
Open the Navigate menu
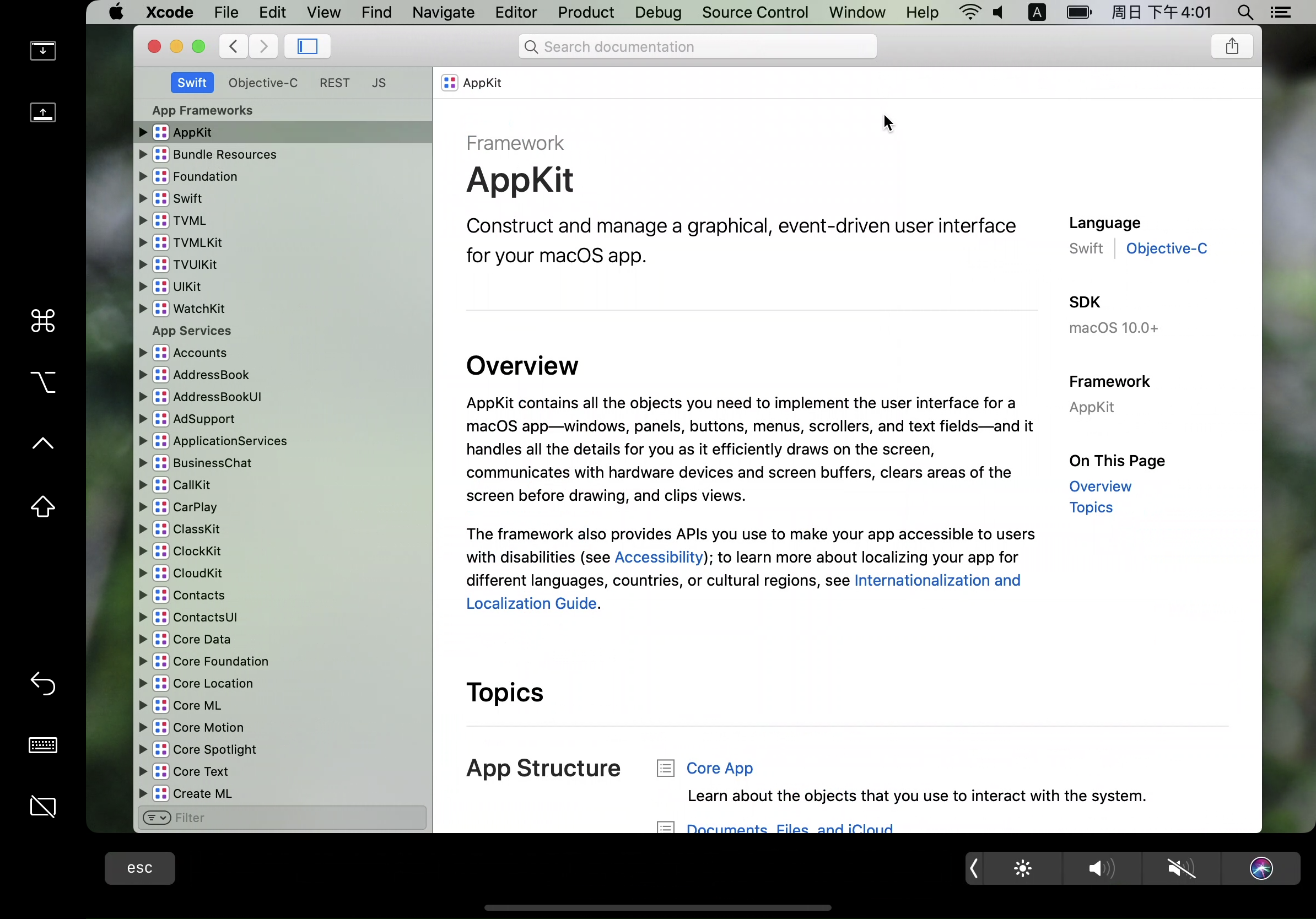tap(443, 12)
